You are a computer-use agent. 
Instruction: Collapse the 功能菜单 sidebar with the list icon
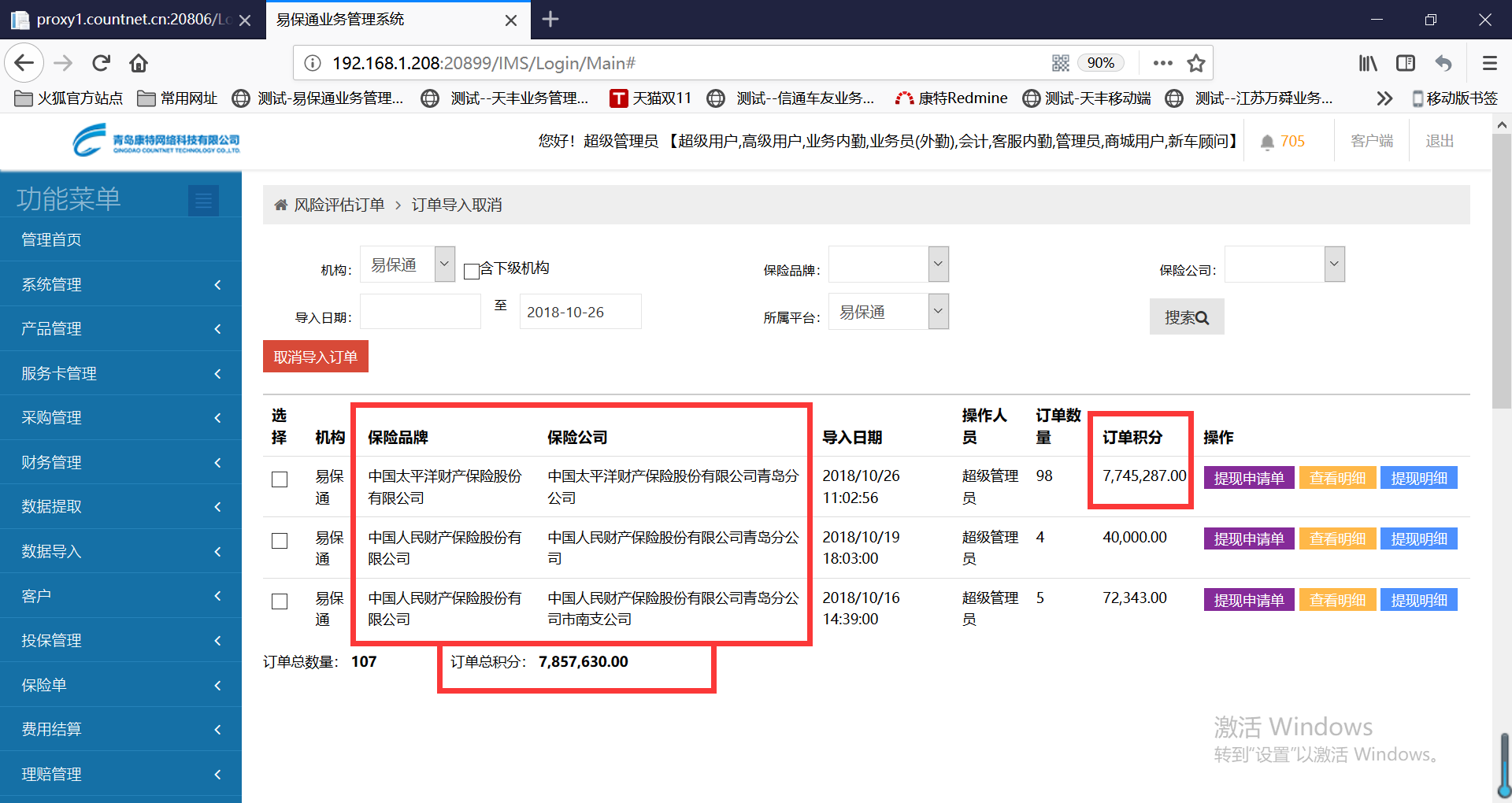pos(203,201)
